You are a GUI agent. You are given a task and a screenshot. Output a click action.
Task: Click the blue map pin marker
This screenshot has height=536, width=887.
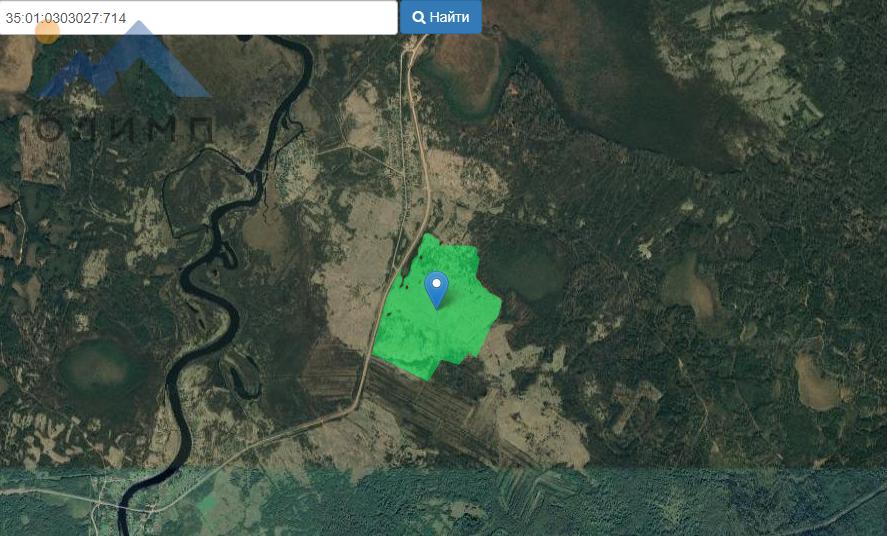tap(436, 291)
